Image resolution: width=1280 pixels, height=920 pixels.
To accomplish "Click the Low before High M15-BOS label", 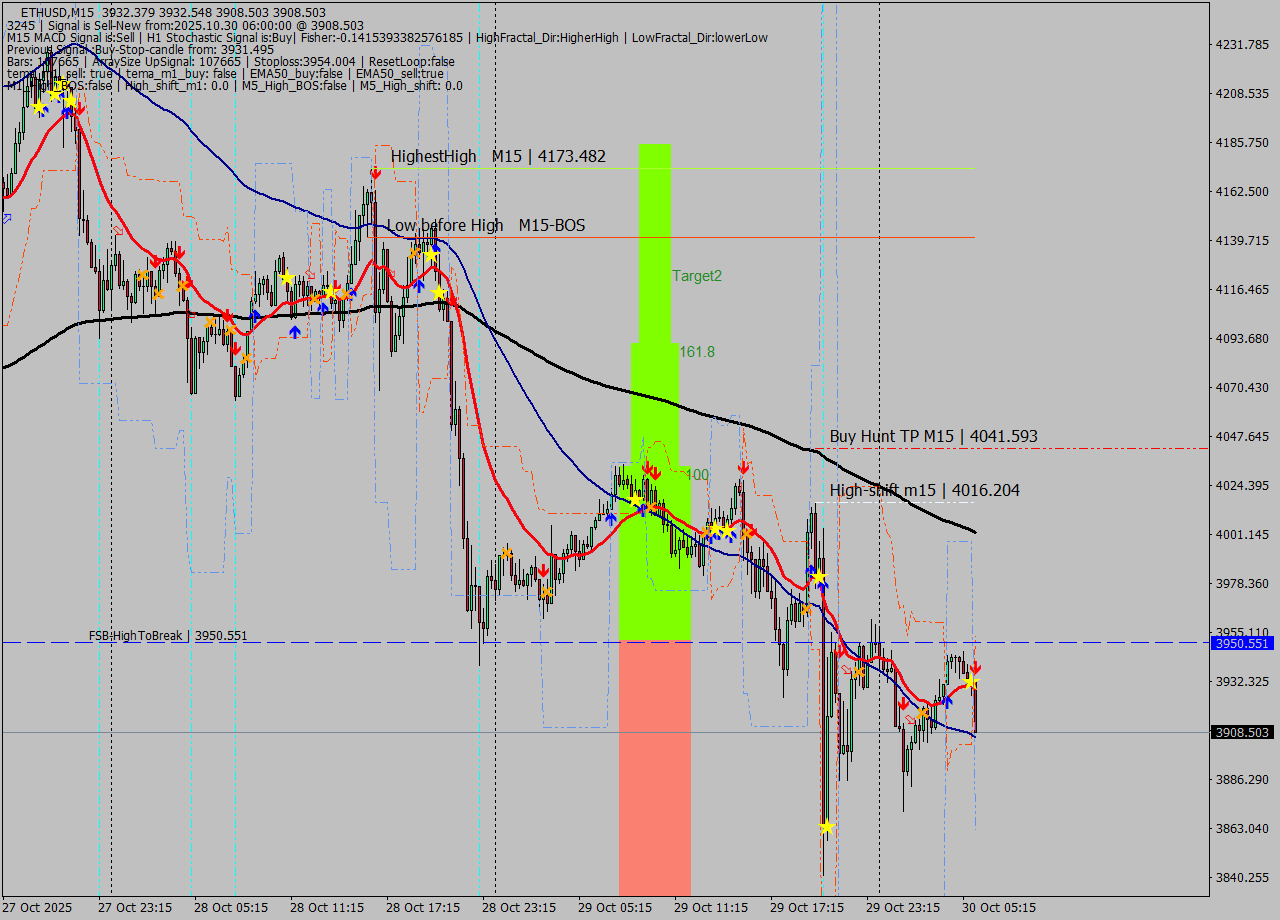I will (x=486, y=225).
